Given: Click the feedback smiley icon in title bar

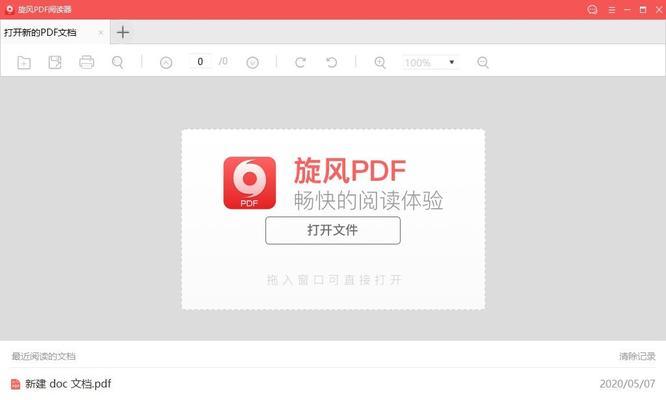Looking at the screenshot, I should coord(592,9).
